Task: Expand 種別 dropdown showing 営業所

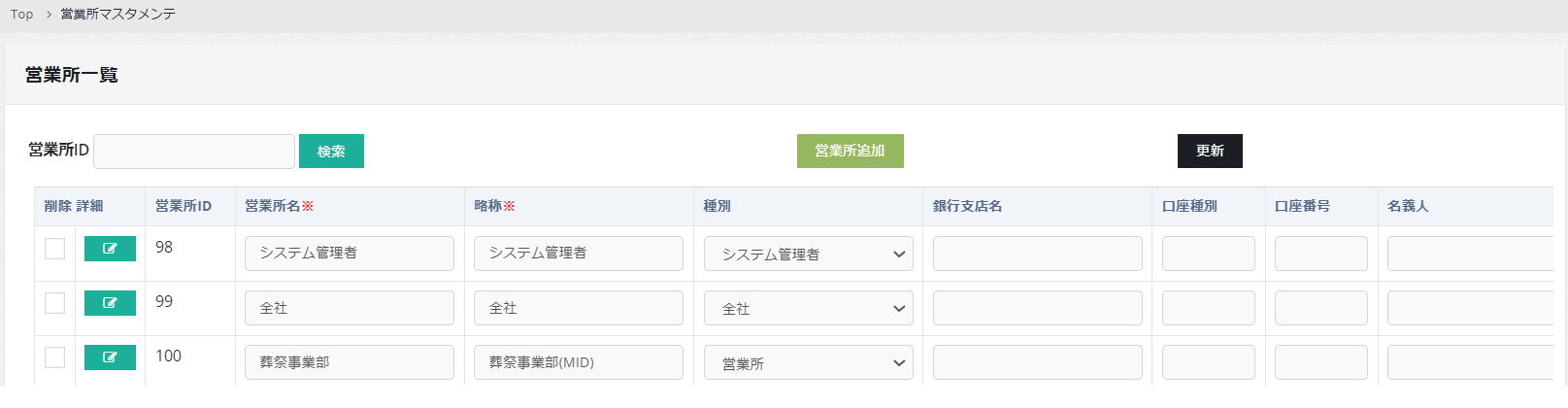Action: 808,362
